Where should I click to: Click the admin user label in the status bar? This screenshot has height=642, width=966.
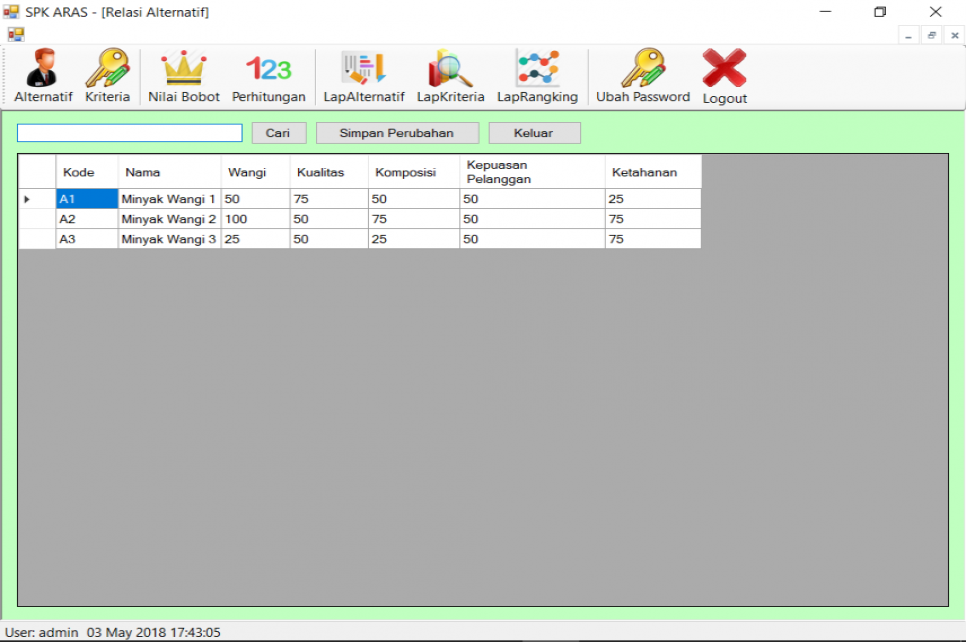40,631
